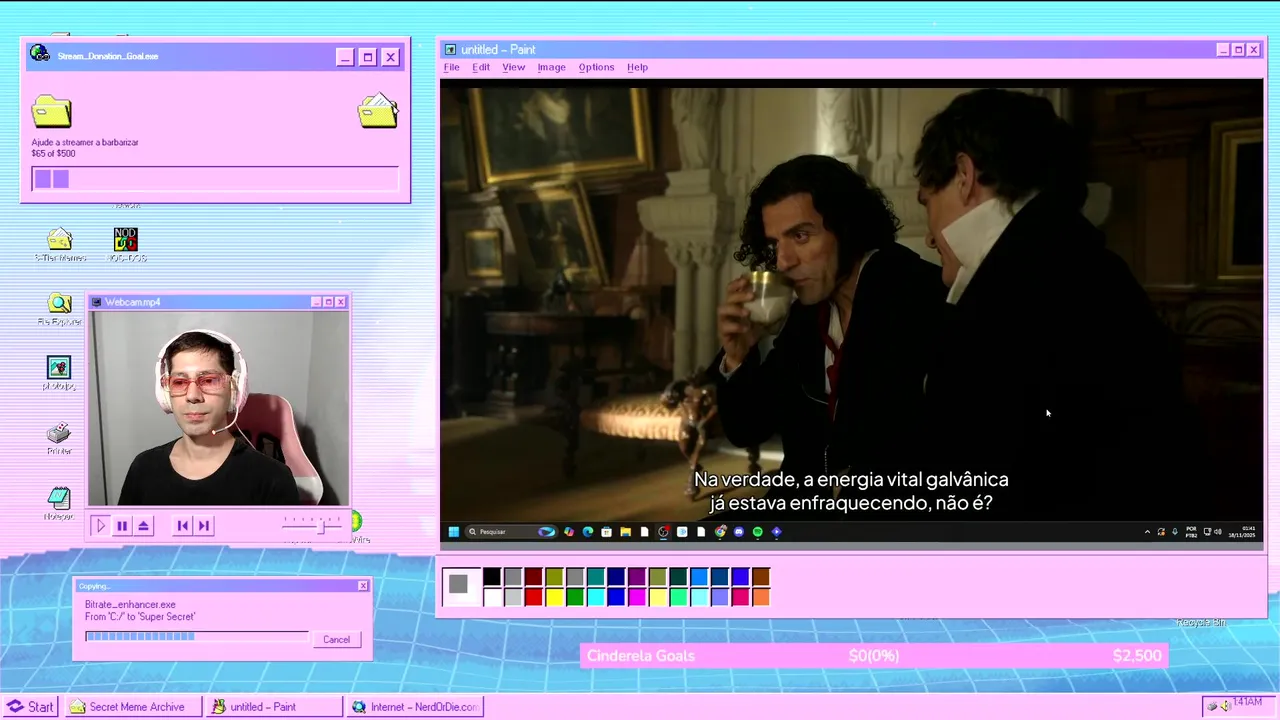Click the Stream_Donation_Goal.exe title globe icon
Image resolution: width=1280 pixels, height=720 pixels.
(x=40, y=54)
